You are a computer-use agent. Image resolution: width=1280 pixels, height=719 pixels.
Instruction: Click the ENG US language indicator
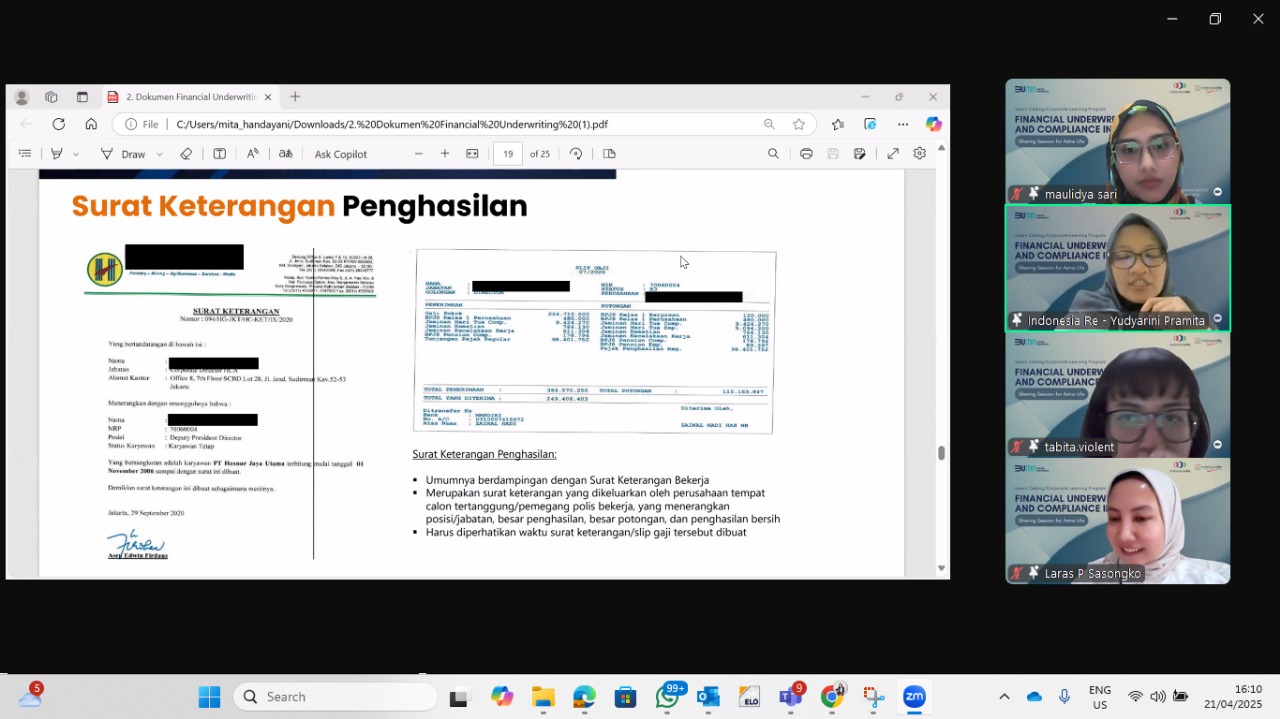point(1100,697)
